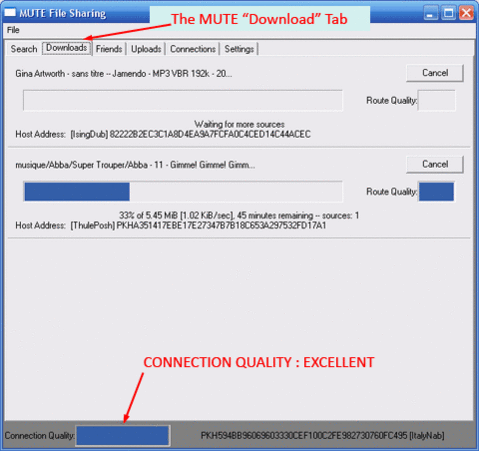Select the Downloads tab

point(67,48)
